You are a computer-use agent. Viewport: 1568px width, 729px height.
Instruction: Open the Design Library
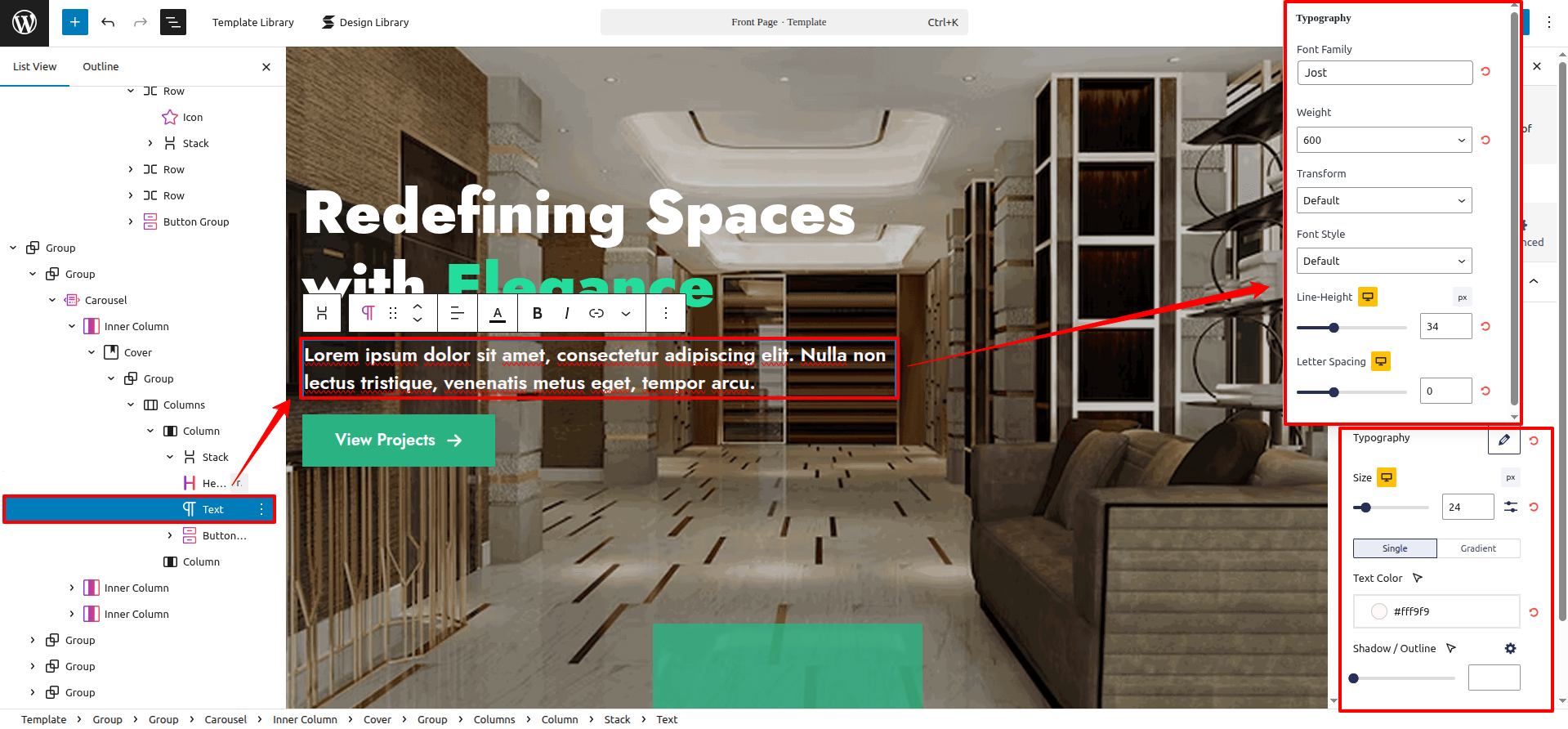pos(365,22)
